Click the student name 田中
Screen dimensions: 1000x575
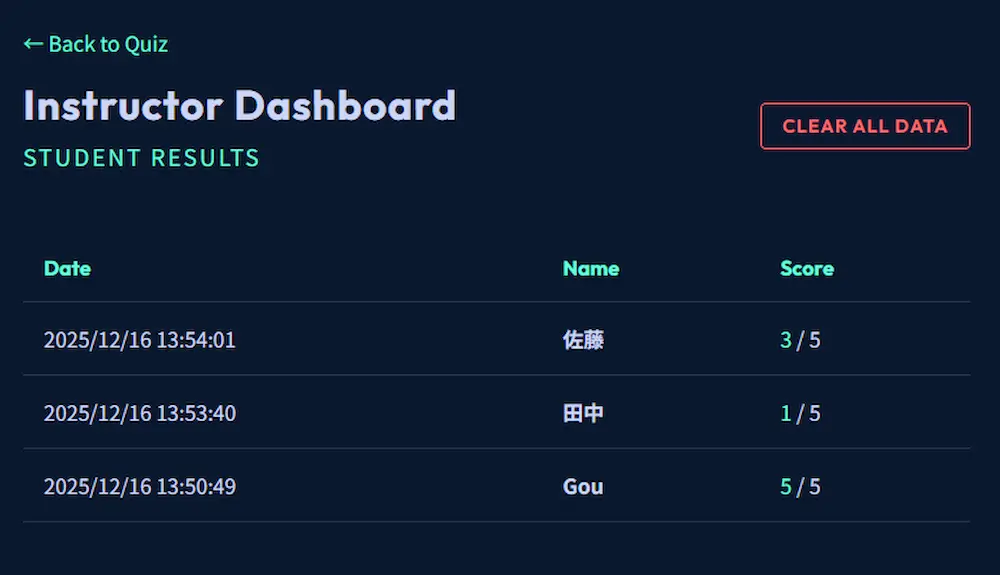point(583,413)
